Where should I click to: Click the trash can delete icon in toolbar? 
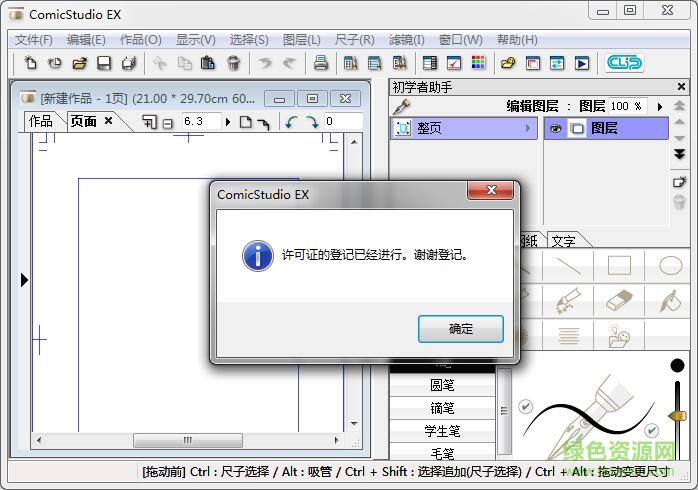pyautogui.click(x=233, y=63)
